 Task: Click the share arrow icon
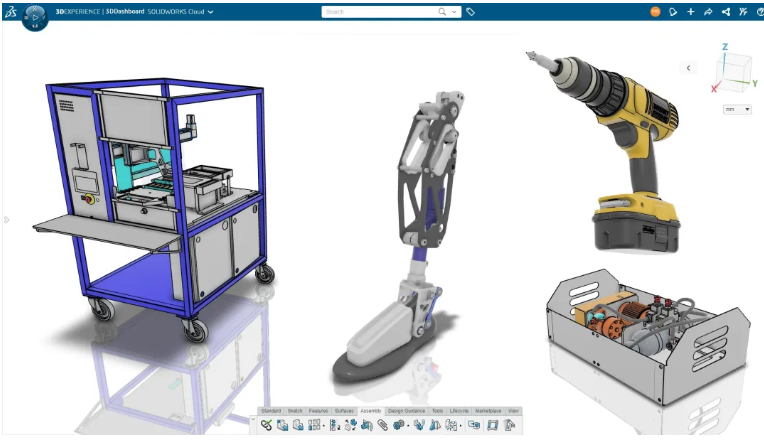pos(708,12)
